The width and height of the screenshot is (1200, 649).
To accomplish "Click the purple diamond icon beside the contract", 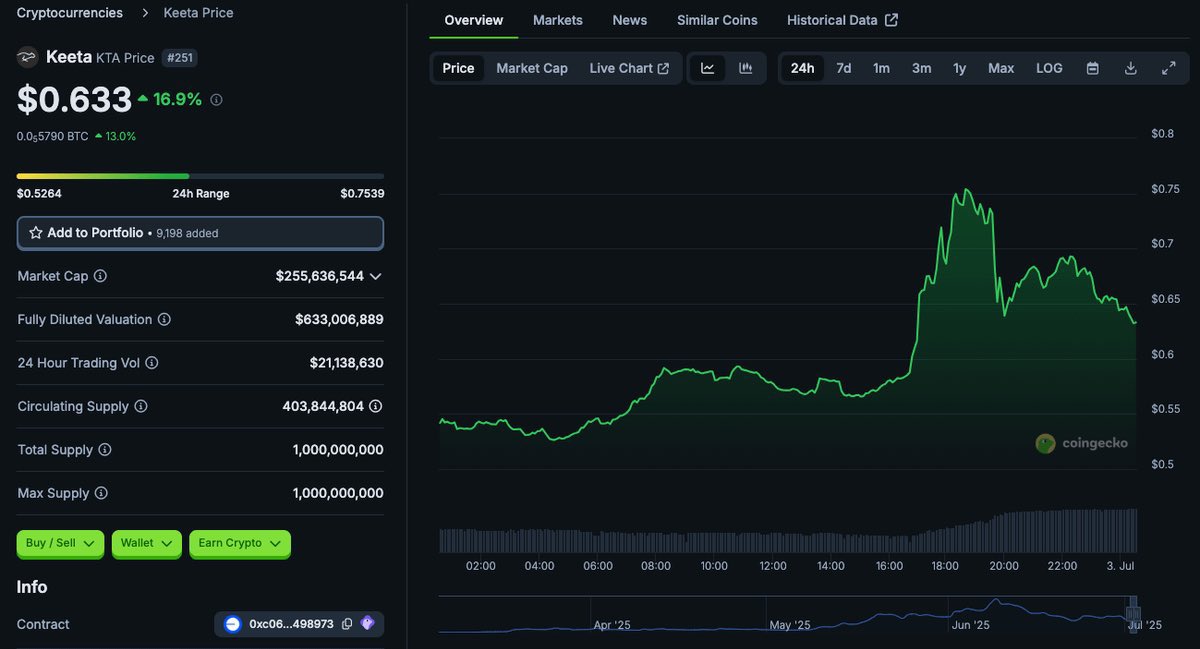I will (x=367, y=624).
